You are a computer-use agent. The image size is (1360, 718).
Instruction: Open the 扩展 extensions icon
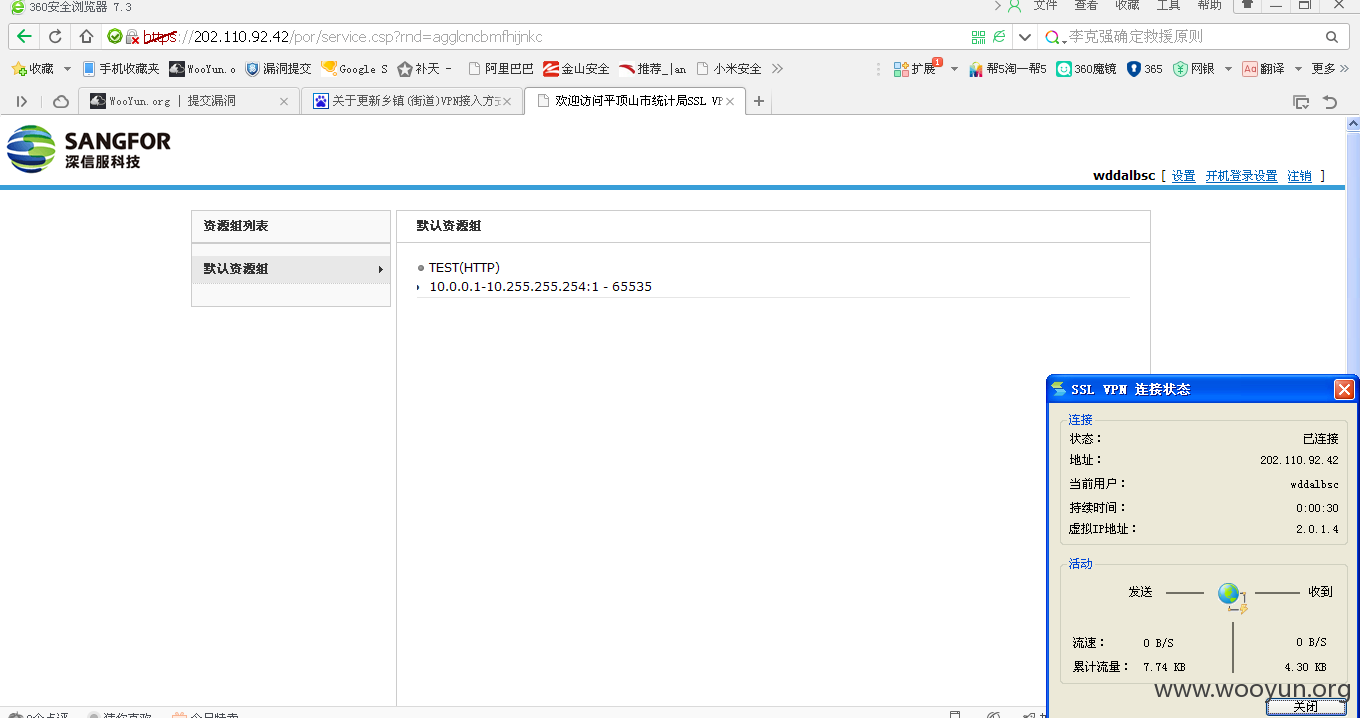(916, 69)
